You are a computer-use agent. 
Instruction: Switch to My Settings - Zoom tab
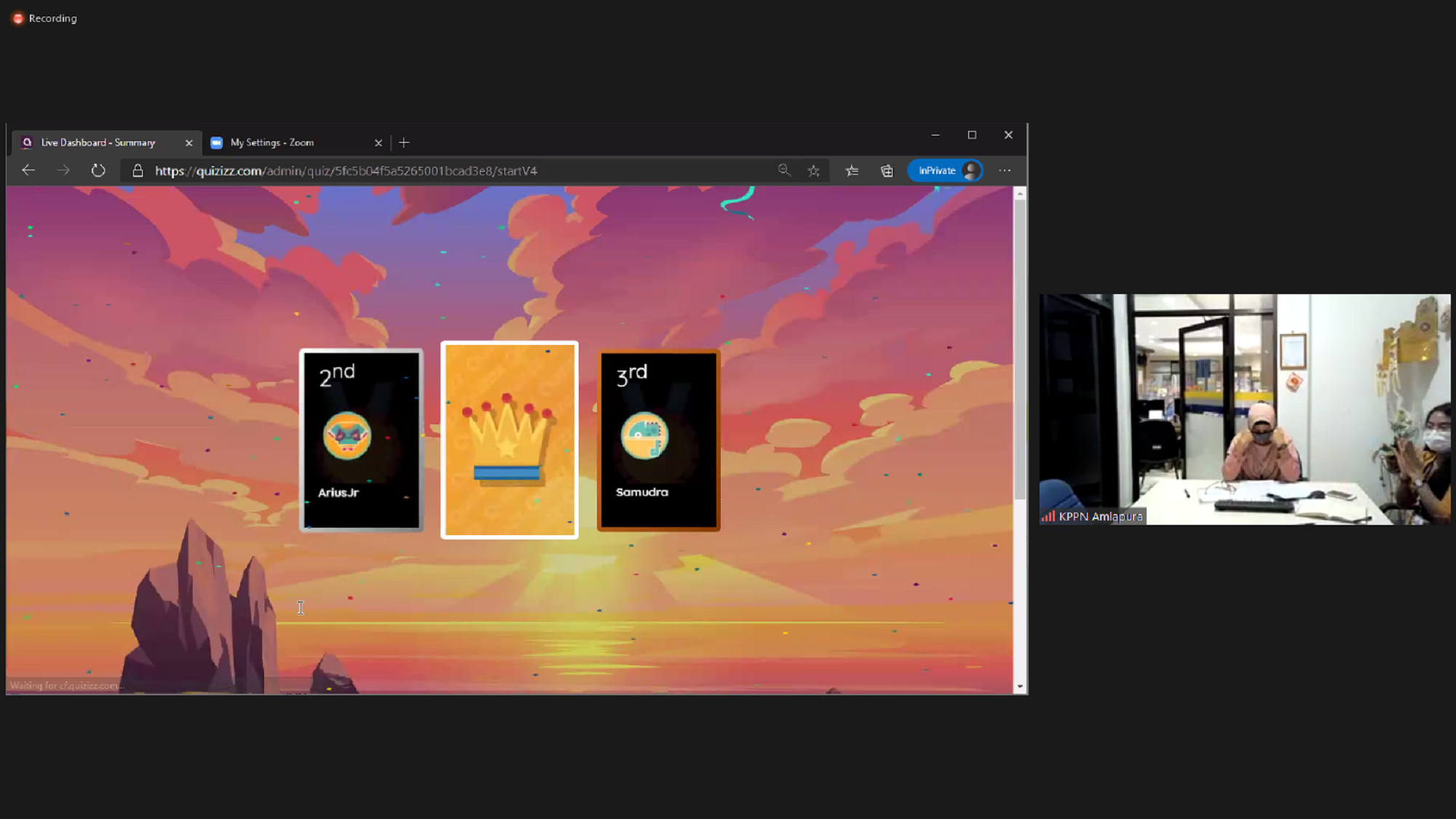tap(295, 143)
